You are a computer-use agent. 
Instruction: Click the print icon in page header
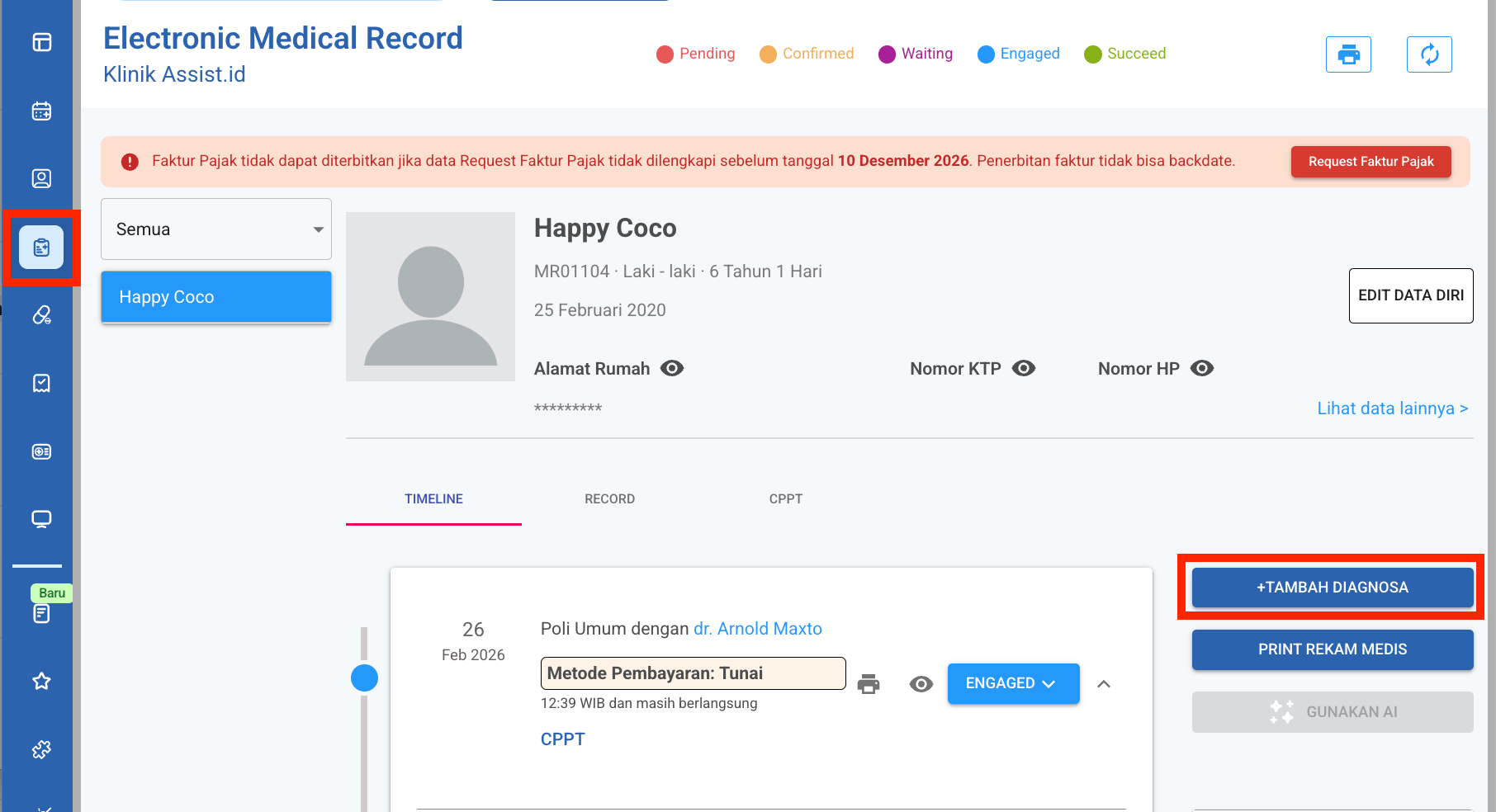coord(1348,54)
